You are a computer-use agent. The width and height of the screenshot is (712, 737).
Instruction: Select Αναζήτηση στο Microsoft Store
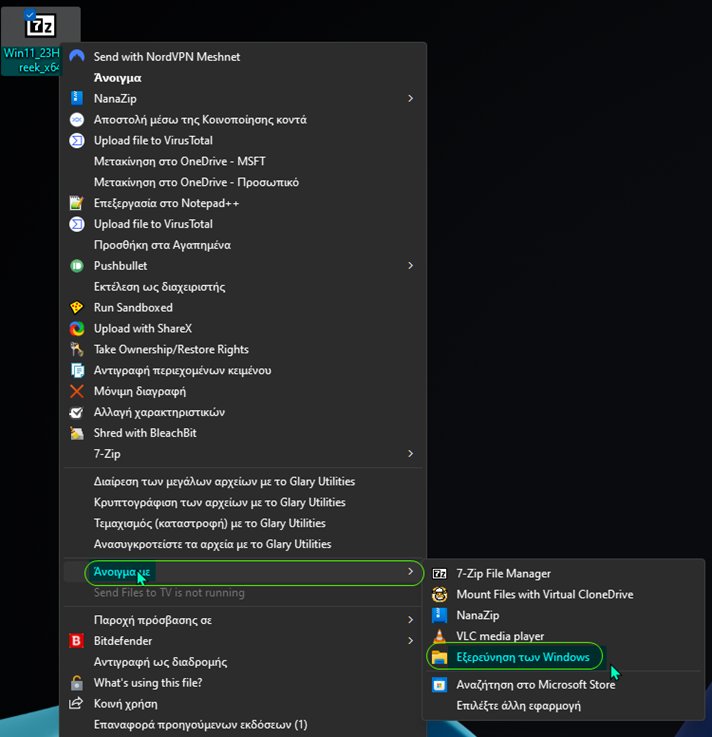536,684
